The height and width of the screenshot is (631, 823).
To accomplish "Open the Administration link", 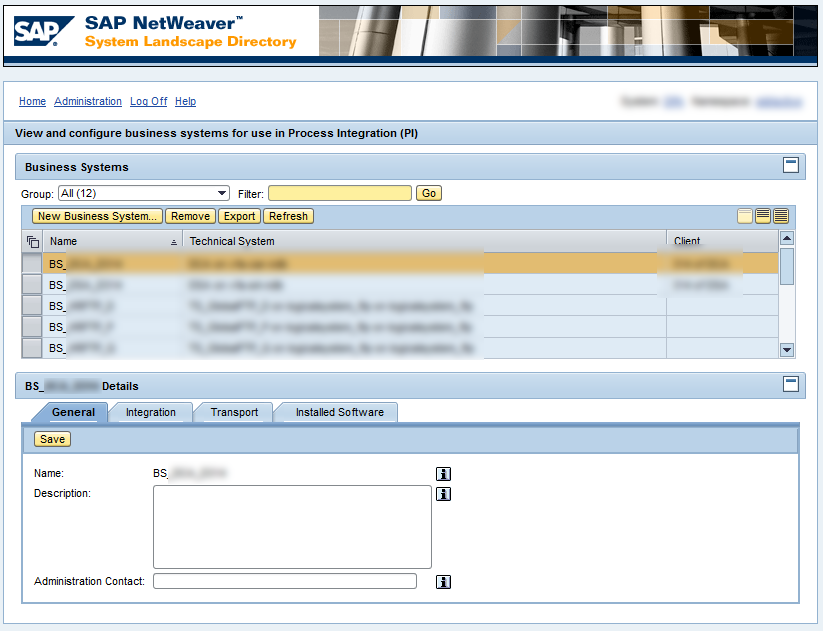I will pos(88,101).
